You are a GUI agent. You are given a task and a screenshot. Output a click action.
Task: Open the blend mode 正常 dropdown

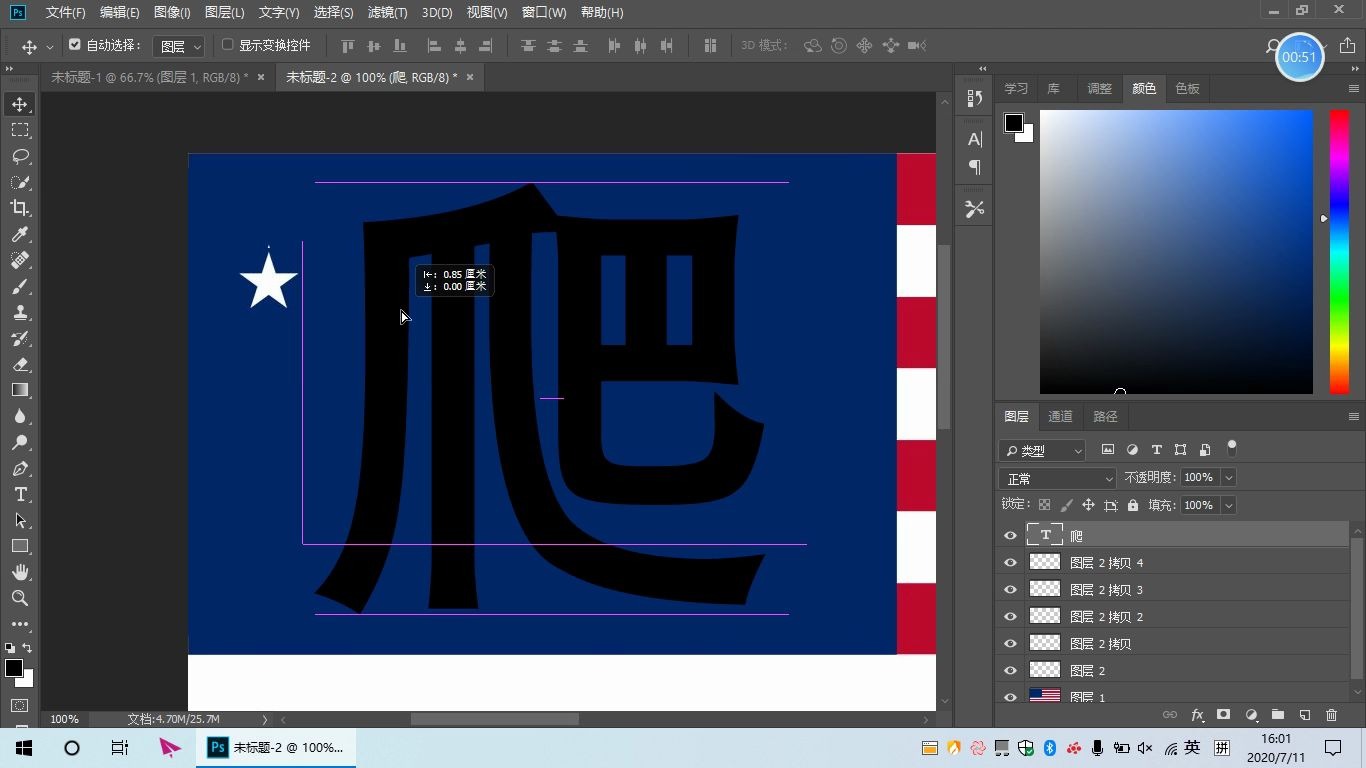coord(1058,478)
